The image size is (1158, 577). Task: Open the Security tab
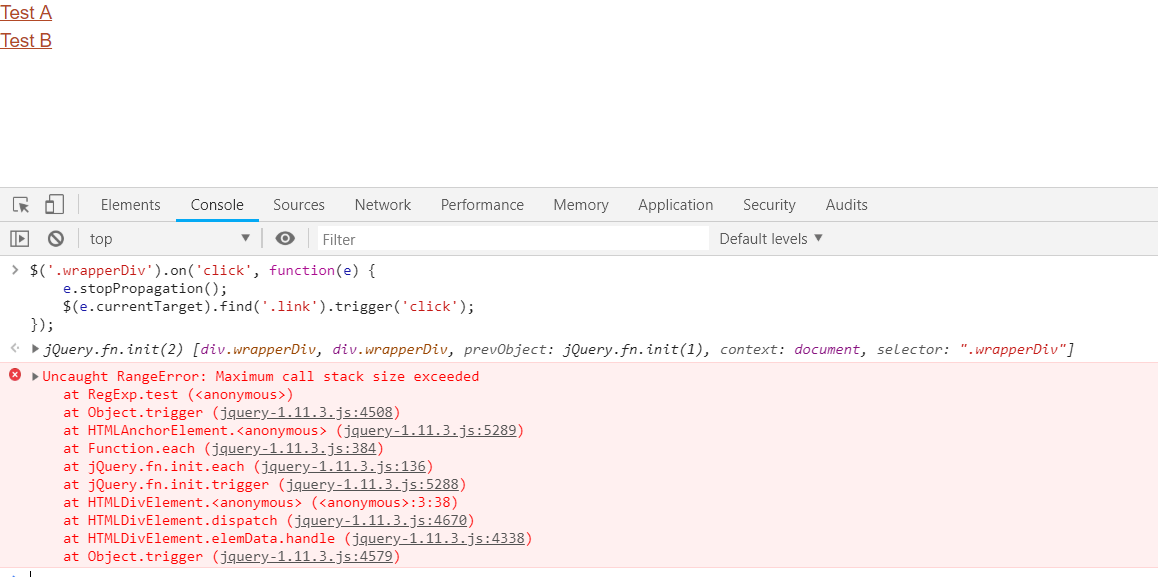[x=768, y=204]
